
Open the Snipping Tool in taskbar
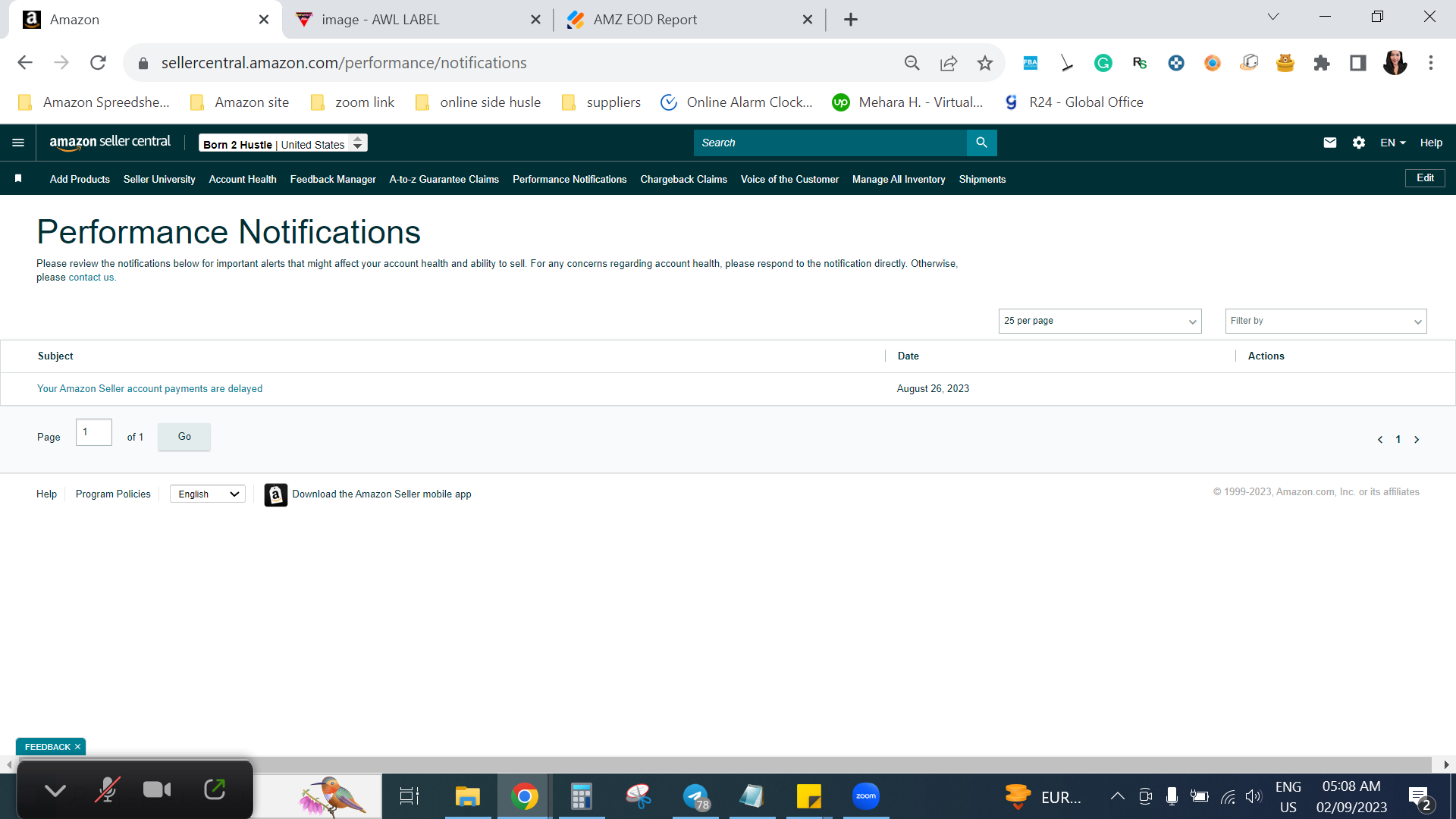pos(639,796)
